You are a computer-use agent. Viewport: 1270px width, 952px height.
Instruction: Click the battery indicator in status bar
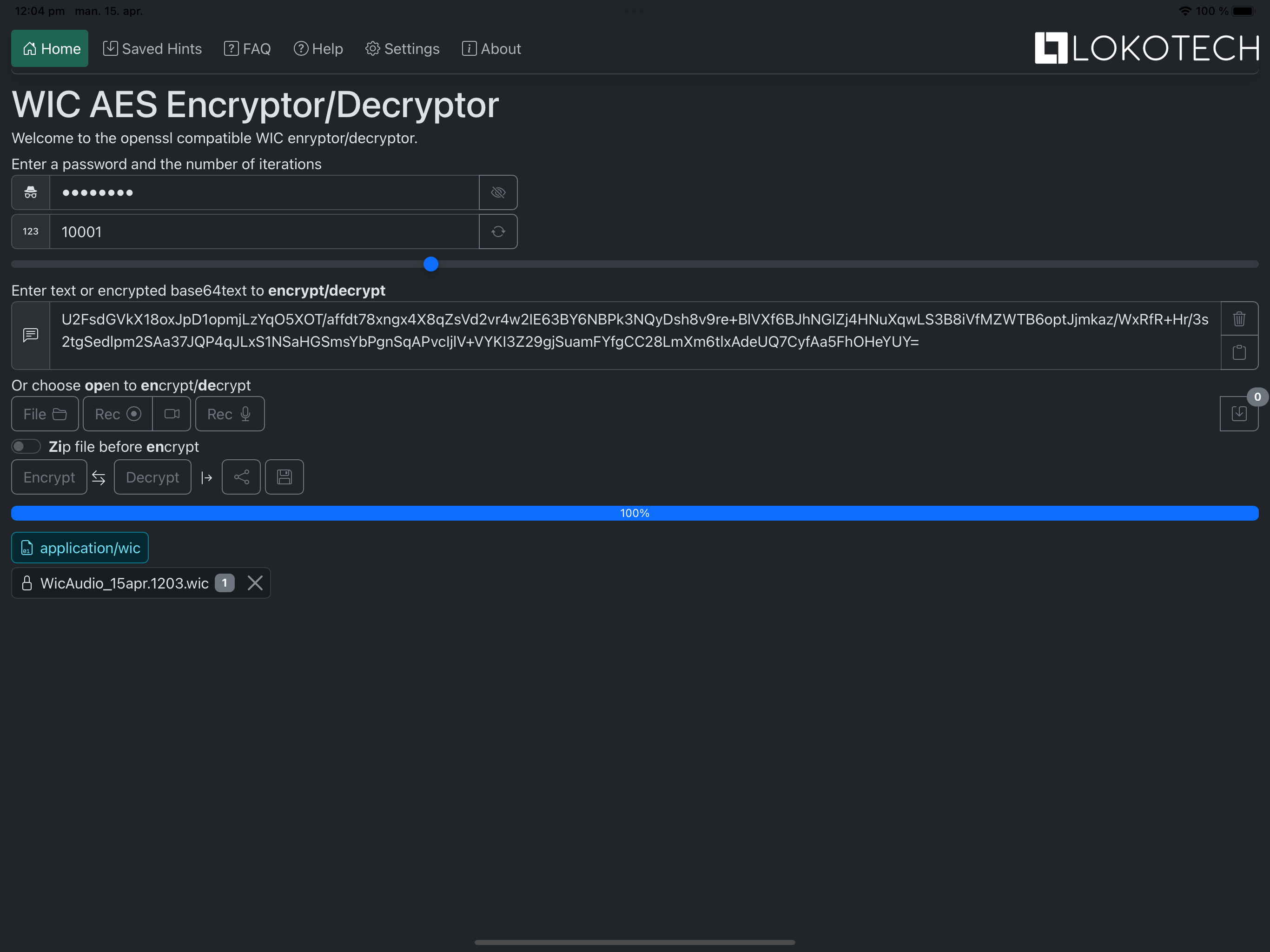pos(1244,11)
